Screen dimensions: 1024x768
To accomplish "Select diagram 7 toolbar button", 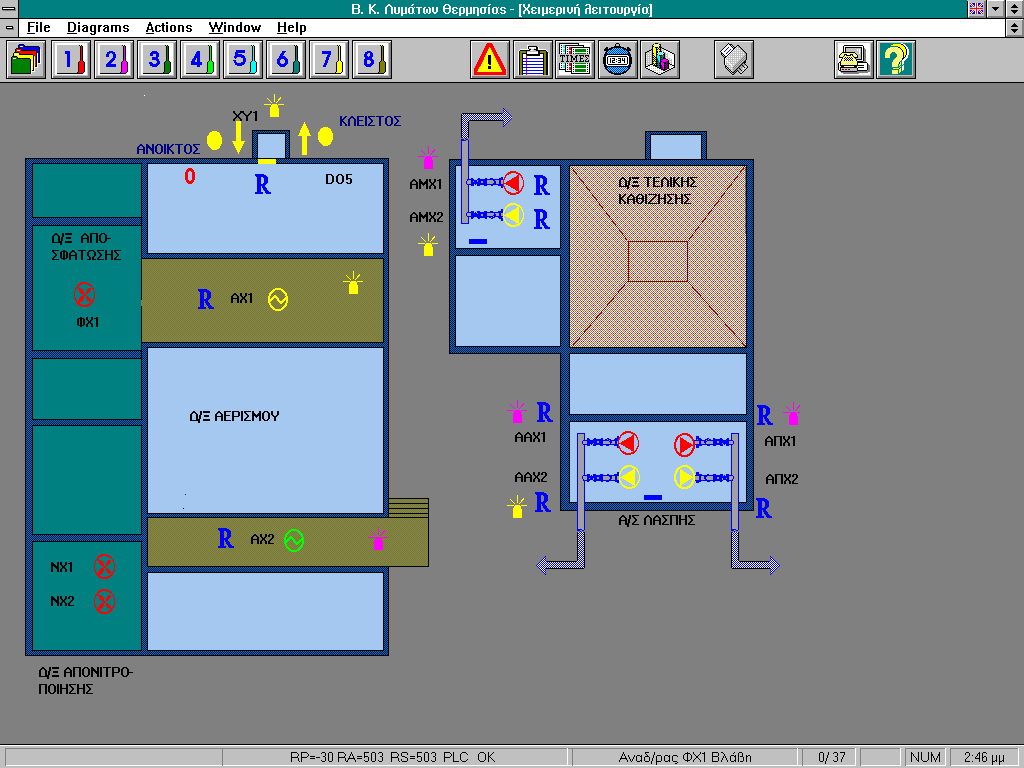I will (329, 60).
